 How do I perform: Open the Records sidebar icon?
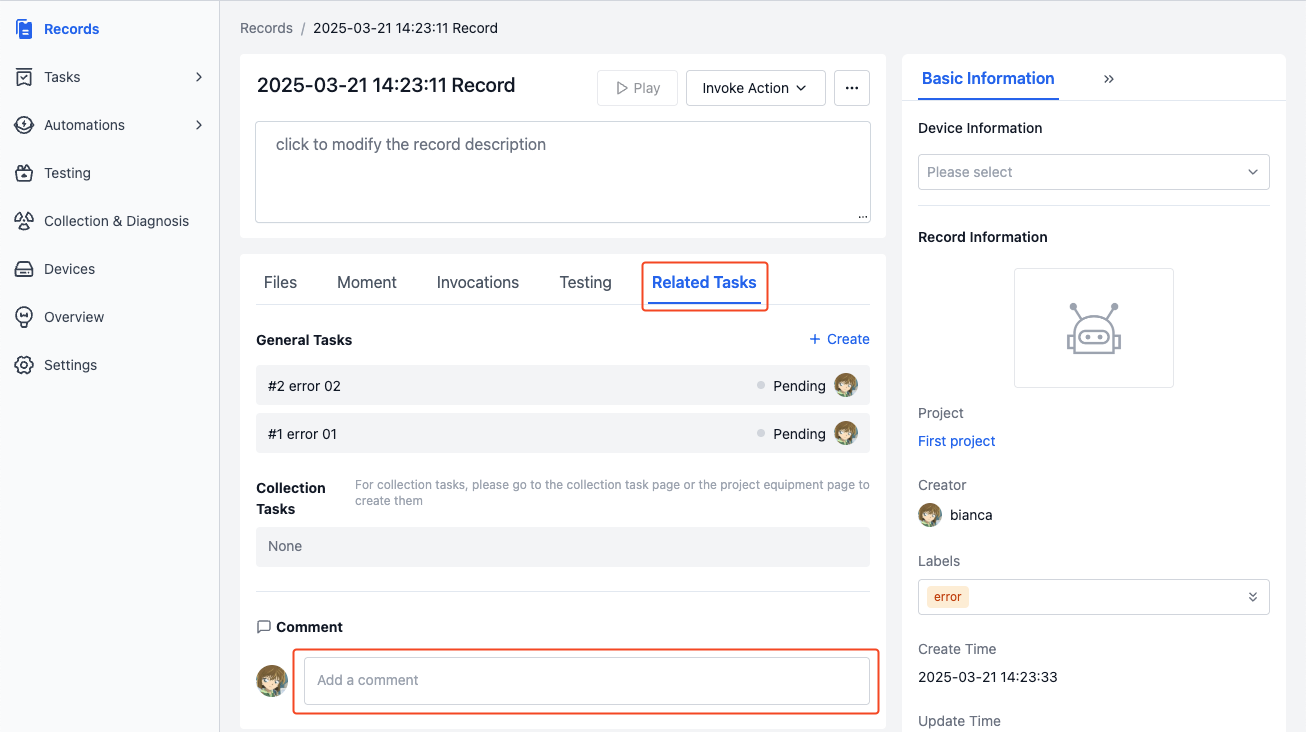click(x=24, y=29)
